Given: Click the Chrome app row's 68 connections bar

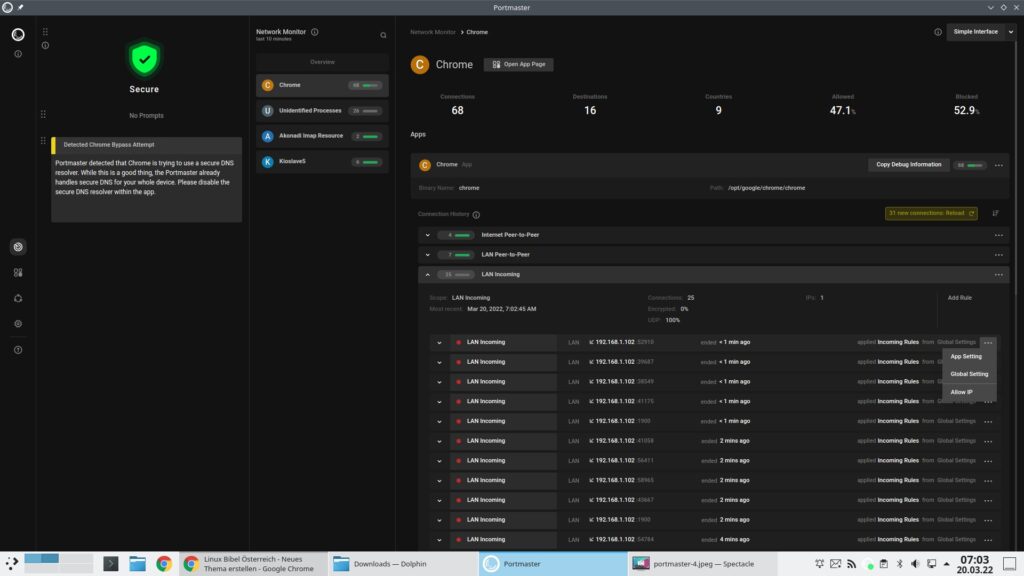Looking at the screenshot, I should coord(970,165).
